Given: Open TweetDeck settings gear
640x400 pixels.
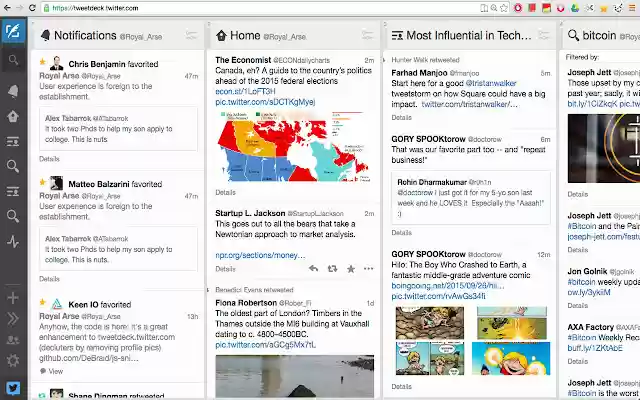Looking at the screenshot, I should pyautogui.click(x=13, y=360).
